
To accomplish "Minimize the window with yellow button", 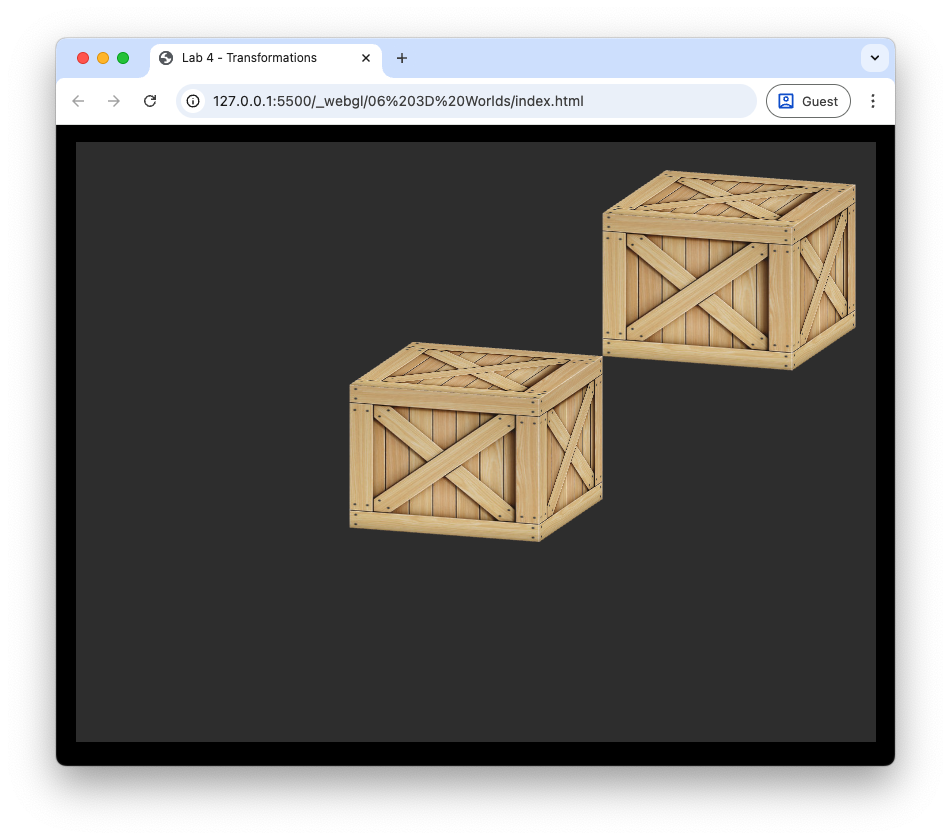I will coord(103,58).
